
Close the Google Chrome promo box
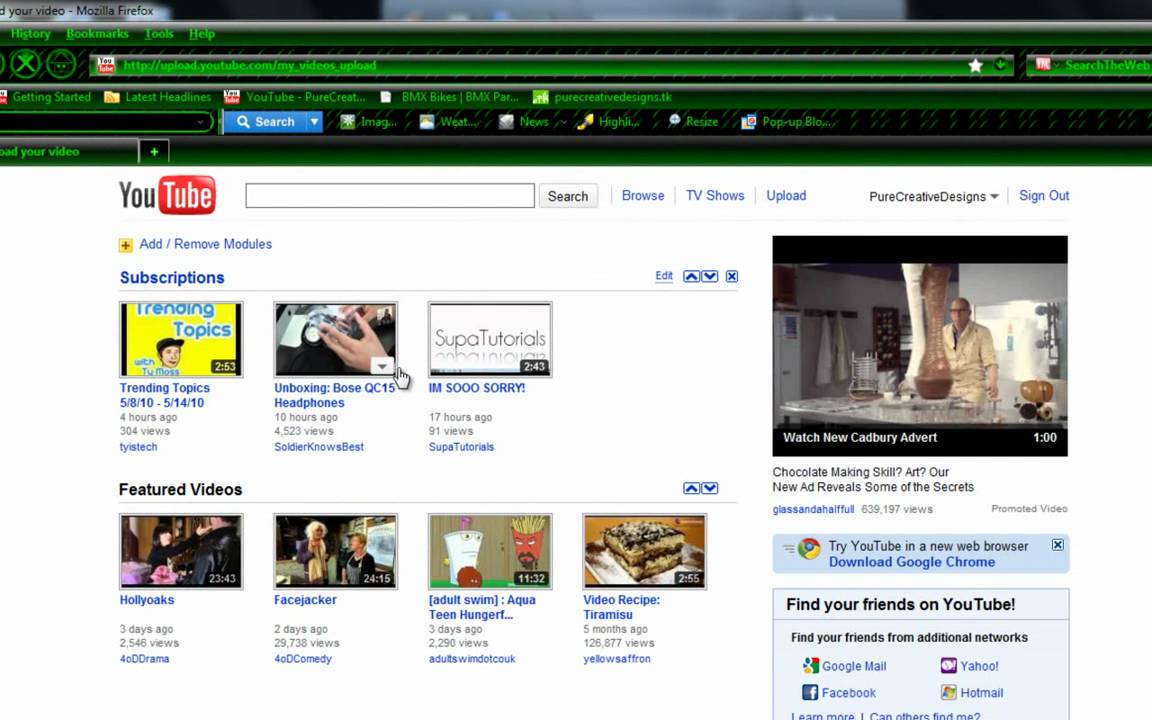1057,544
